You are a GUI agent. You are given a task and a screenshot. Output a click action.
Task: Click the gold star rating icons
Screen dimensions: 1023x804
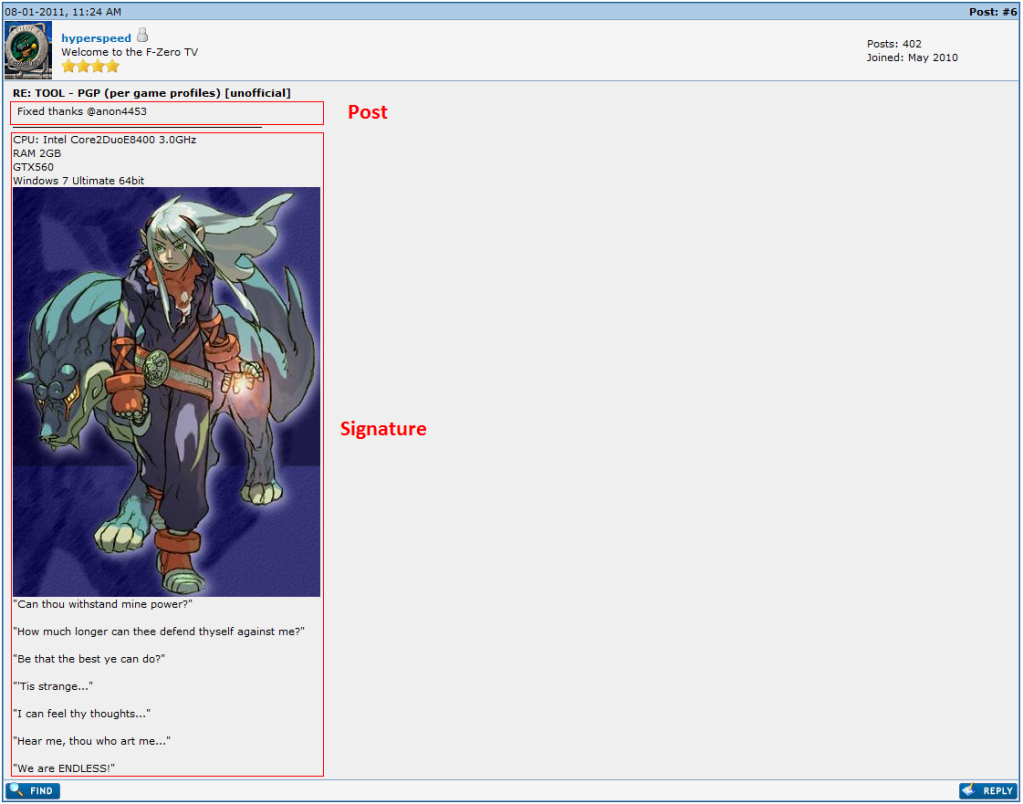[x=90, y=66]
